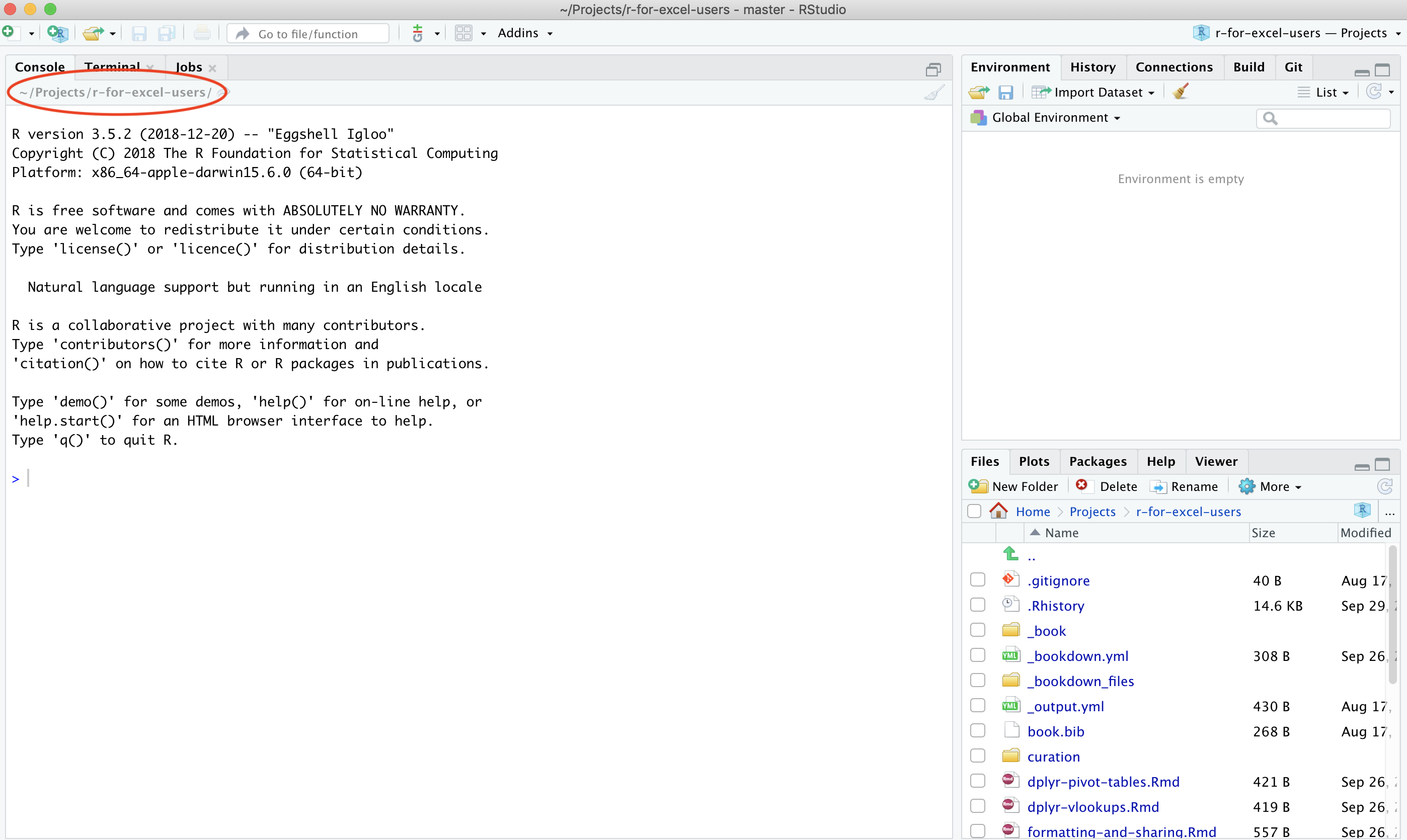This screenshot has width=1407, height=840.
Task: Click r-for-excel-users breadcrumb link
Action: point(1189,512)
